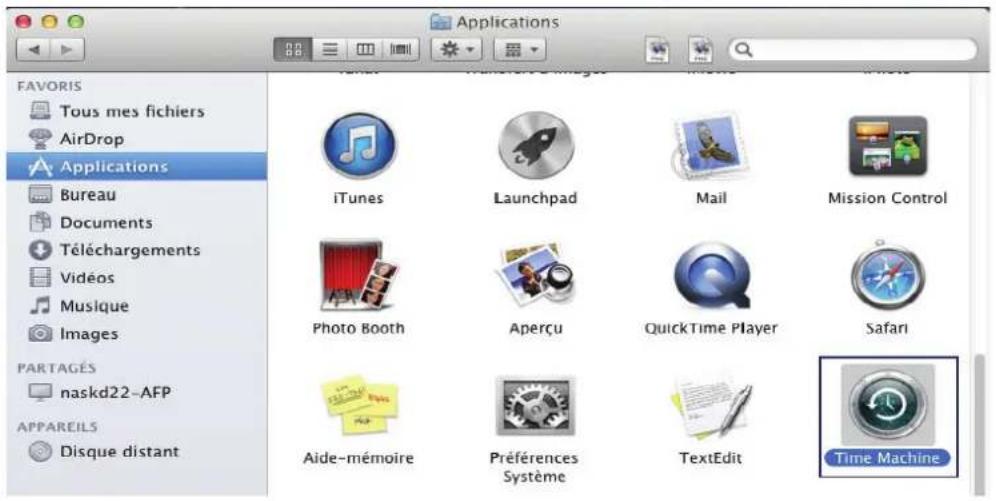Image resolution: width=996 pixels, height=501 pixels.
Task: Select Applications in the sidebar
Action: [137, 166]
